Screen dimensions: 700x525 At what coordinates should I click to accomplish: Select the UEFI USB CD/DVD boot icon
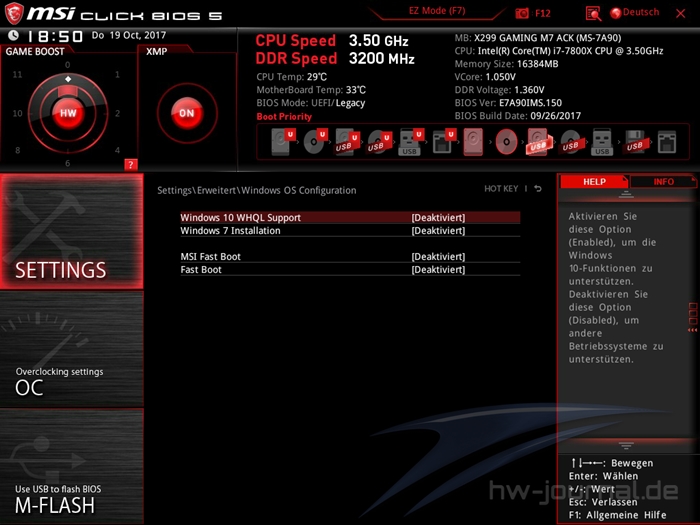pyautogui.click(x=379, y=142)
